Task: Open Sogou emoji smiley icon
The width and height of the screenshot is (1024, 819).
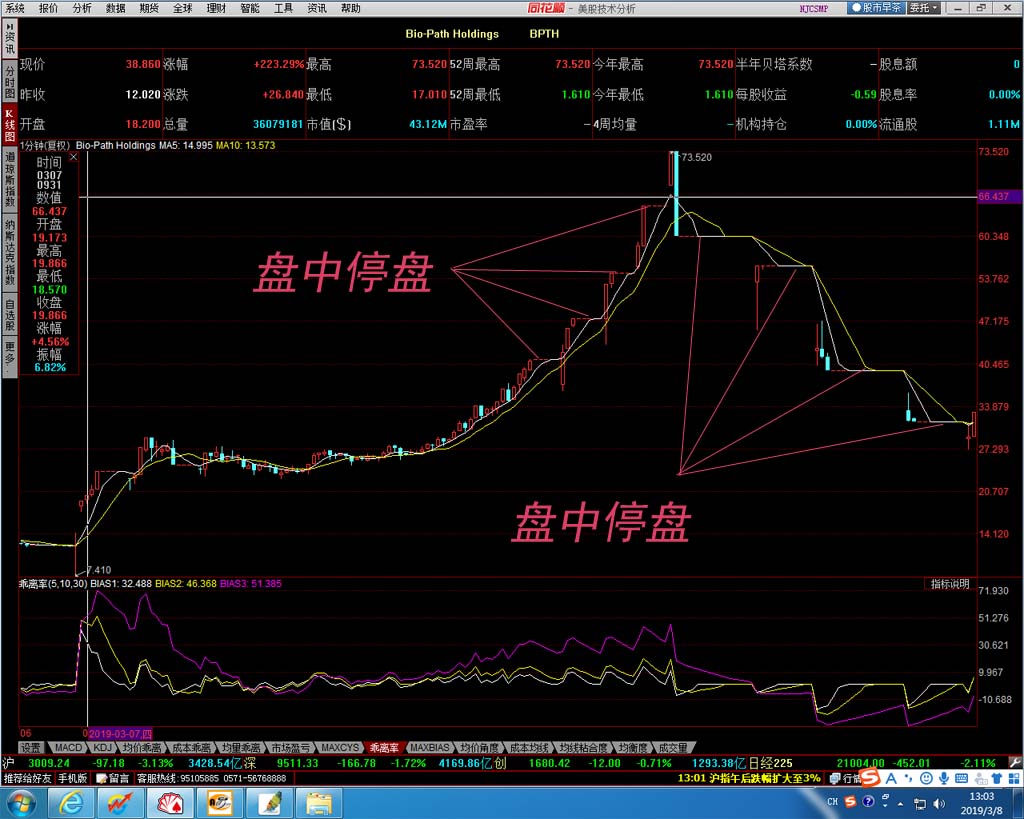Action: click(x=925, y=778)
